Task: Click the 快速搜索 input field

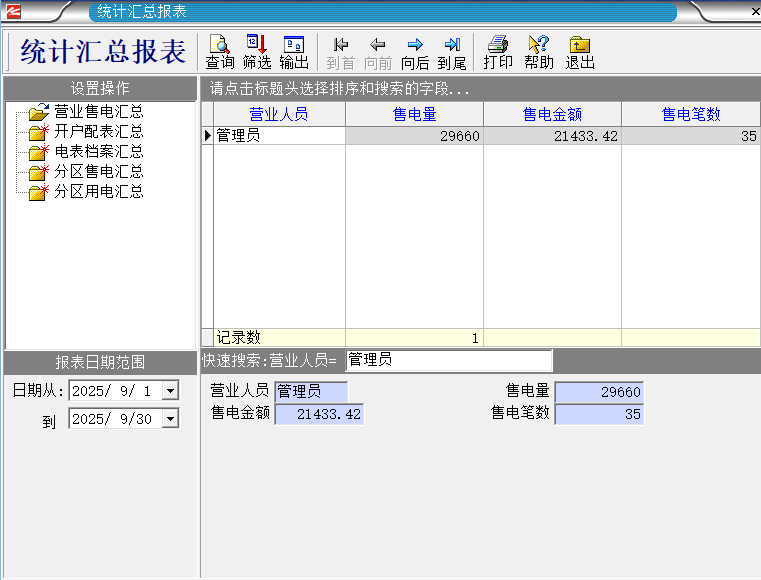Action: (448, 360)
